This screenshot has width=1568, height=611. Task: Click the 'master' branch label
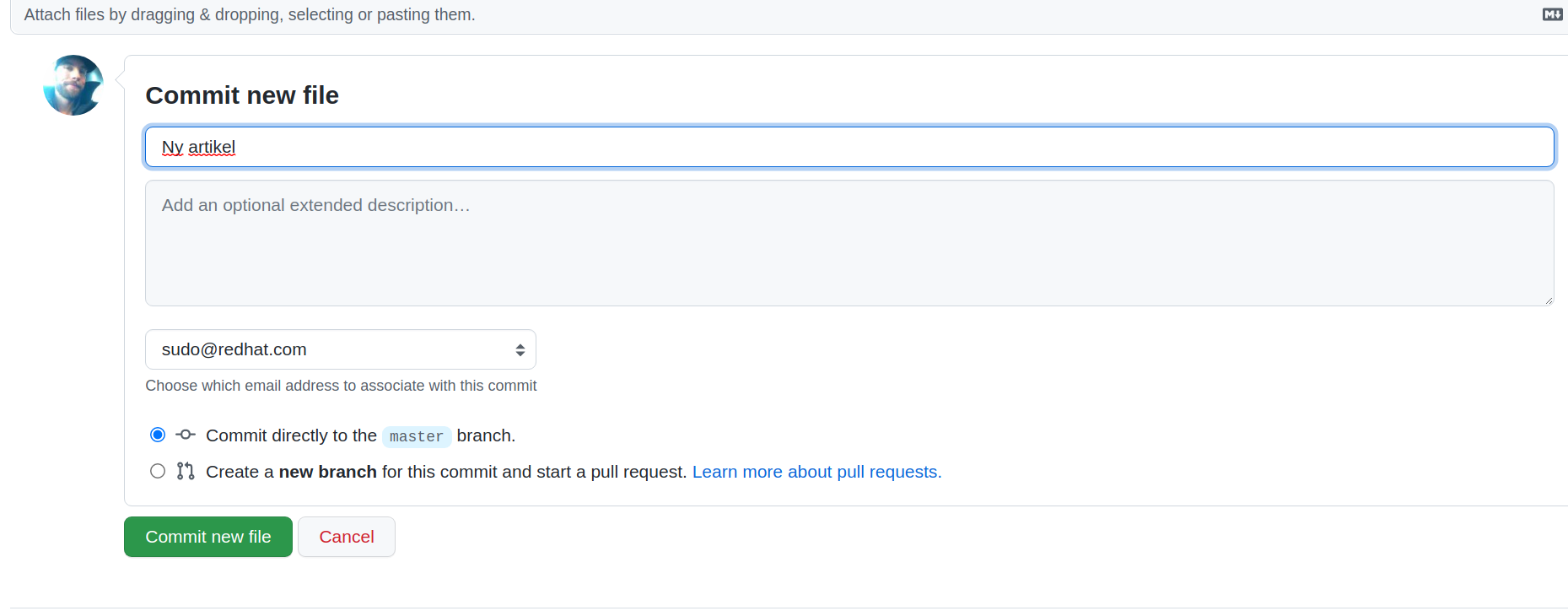(417, 436)
